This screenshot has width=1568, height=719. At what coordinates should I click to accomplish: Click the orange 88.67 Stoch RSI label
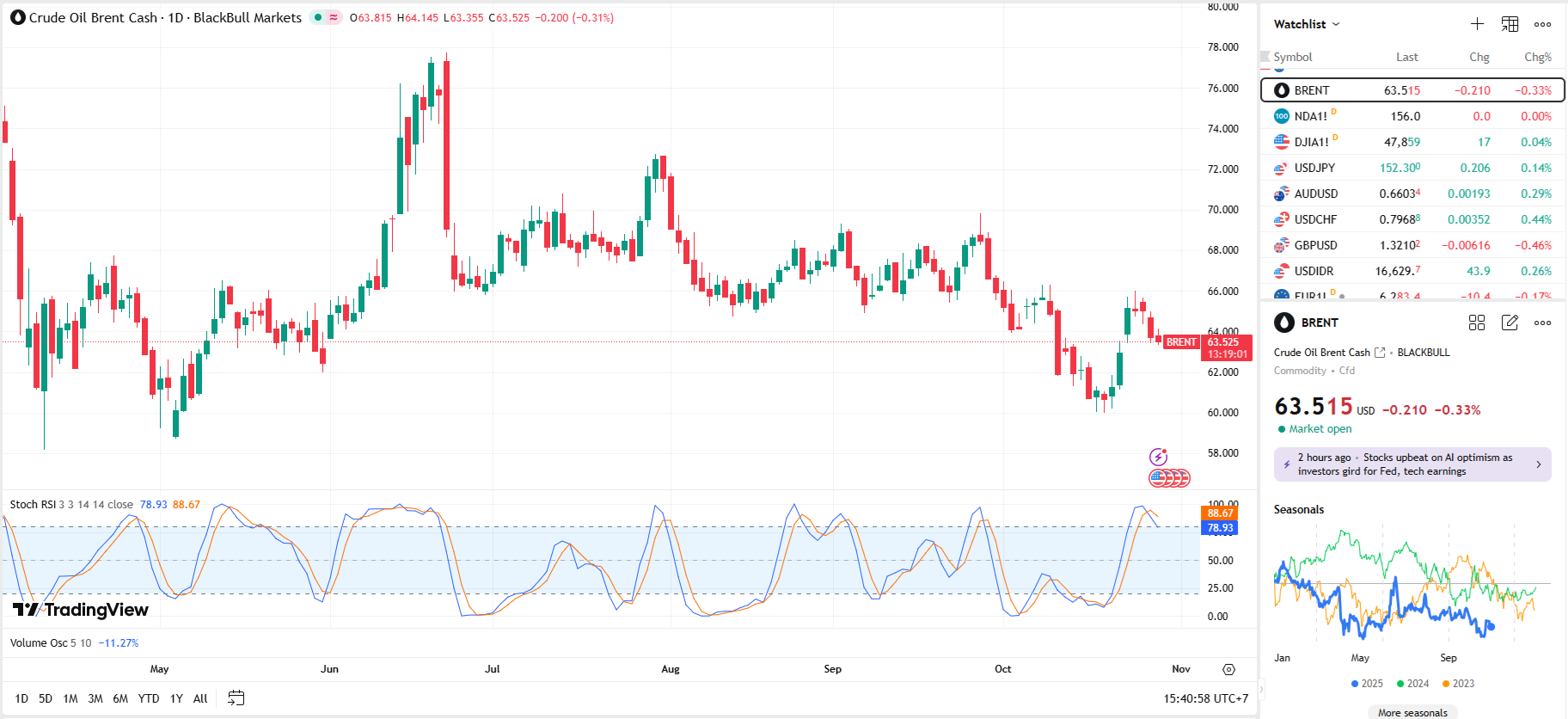(1220, 513)
